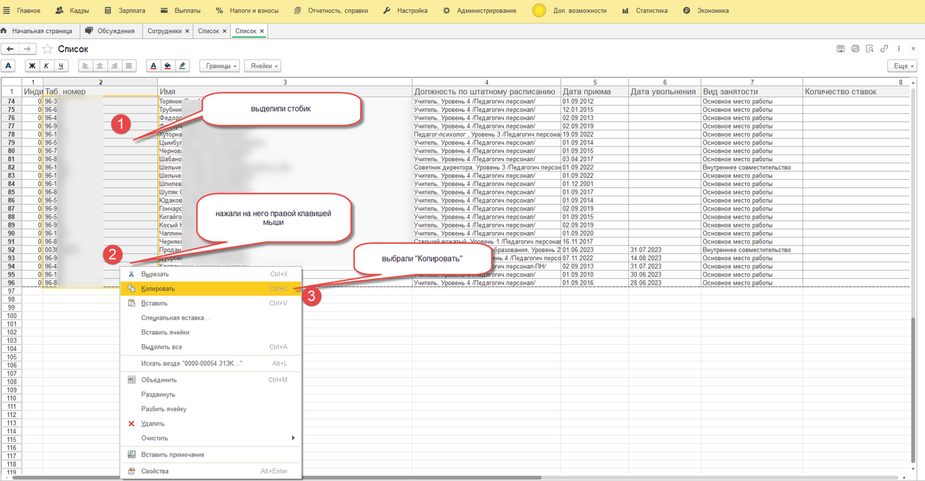Select Копировать in the context menu

pyautogui.click(x=158, y=289)
